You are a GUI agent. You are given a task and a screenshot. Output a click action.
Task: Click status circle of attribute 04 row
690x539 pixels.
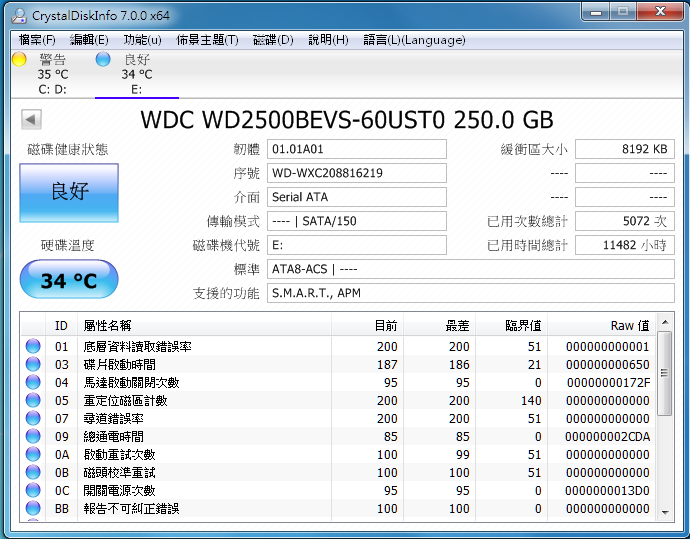point(33,382)
